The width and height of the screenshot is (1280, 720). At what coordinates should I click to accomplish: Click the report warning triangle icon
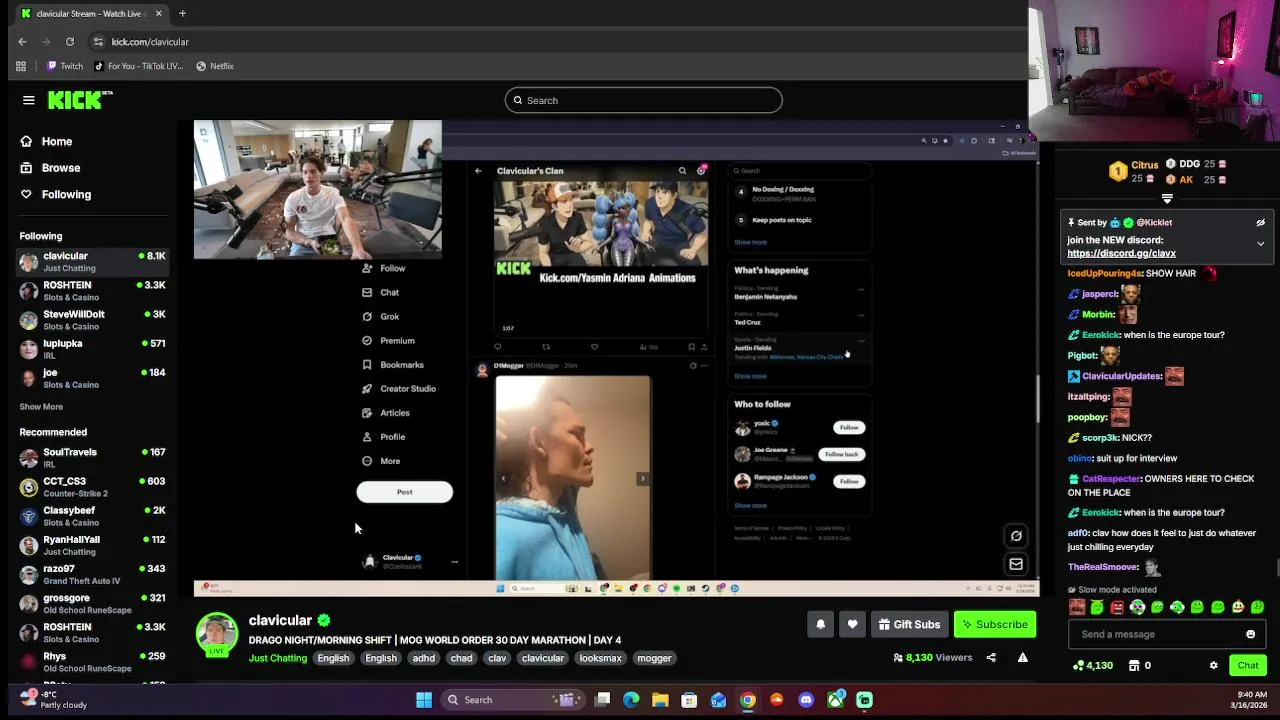(x=1022, y=658)
